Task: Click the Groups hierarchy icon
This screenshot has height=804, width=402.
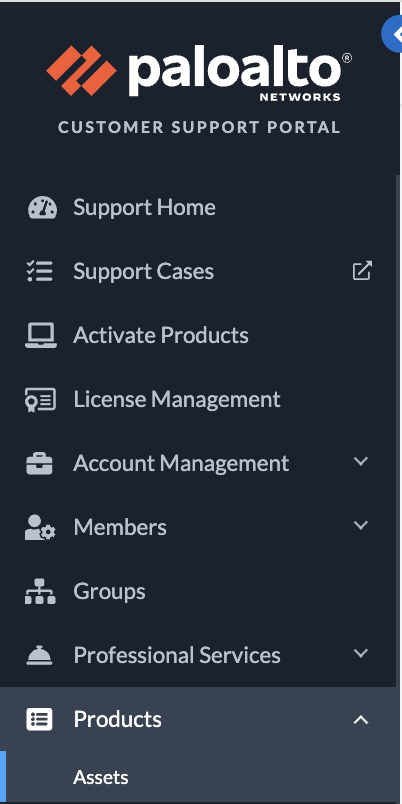Action: (40, 591)
